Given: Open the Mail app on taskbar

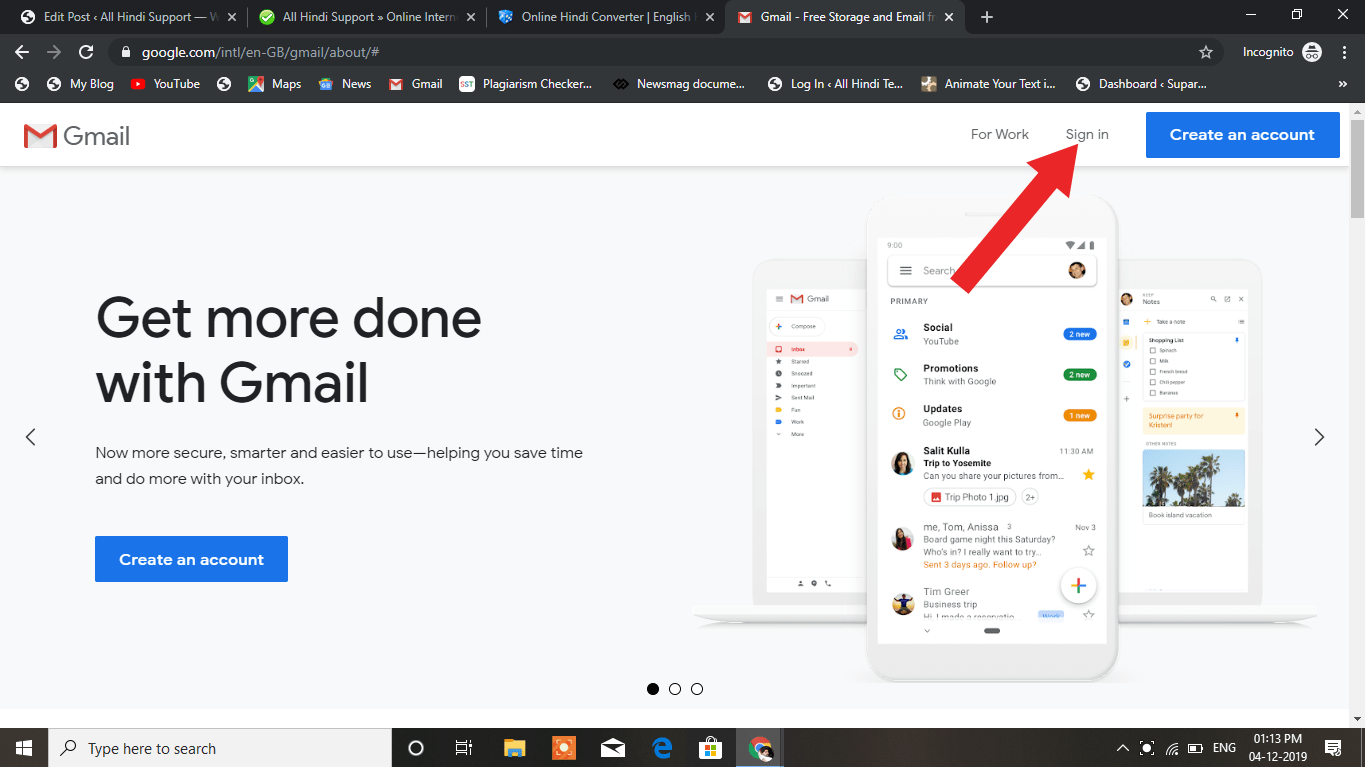Looking at the screenshot, I should click(x=613, y=748).
